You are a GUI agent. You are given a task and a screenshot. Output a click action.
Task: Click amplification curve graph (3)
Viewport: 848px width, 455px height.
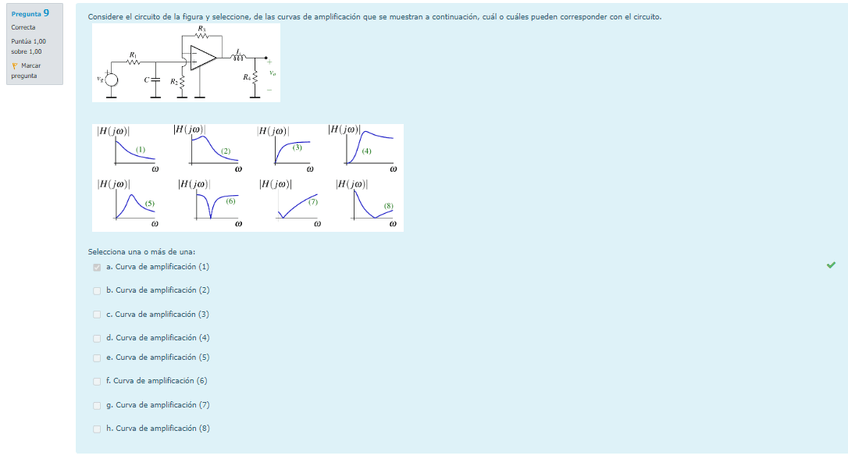[287, 149]
